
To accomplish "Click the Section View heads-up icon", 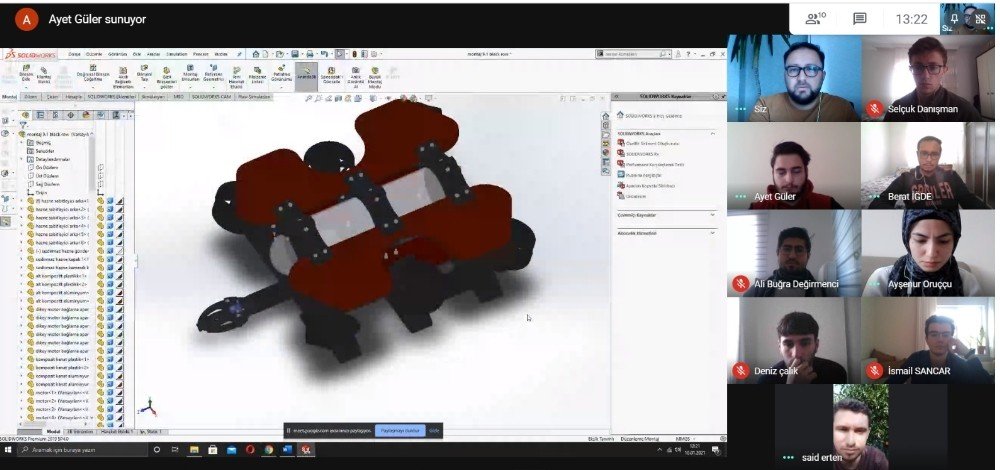I will coord(338,98).
